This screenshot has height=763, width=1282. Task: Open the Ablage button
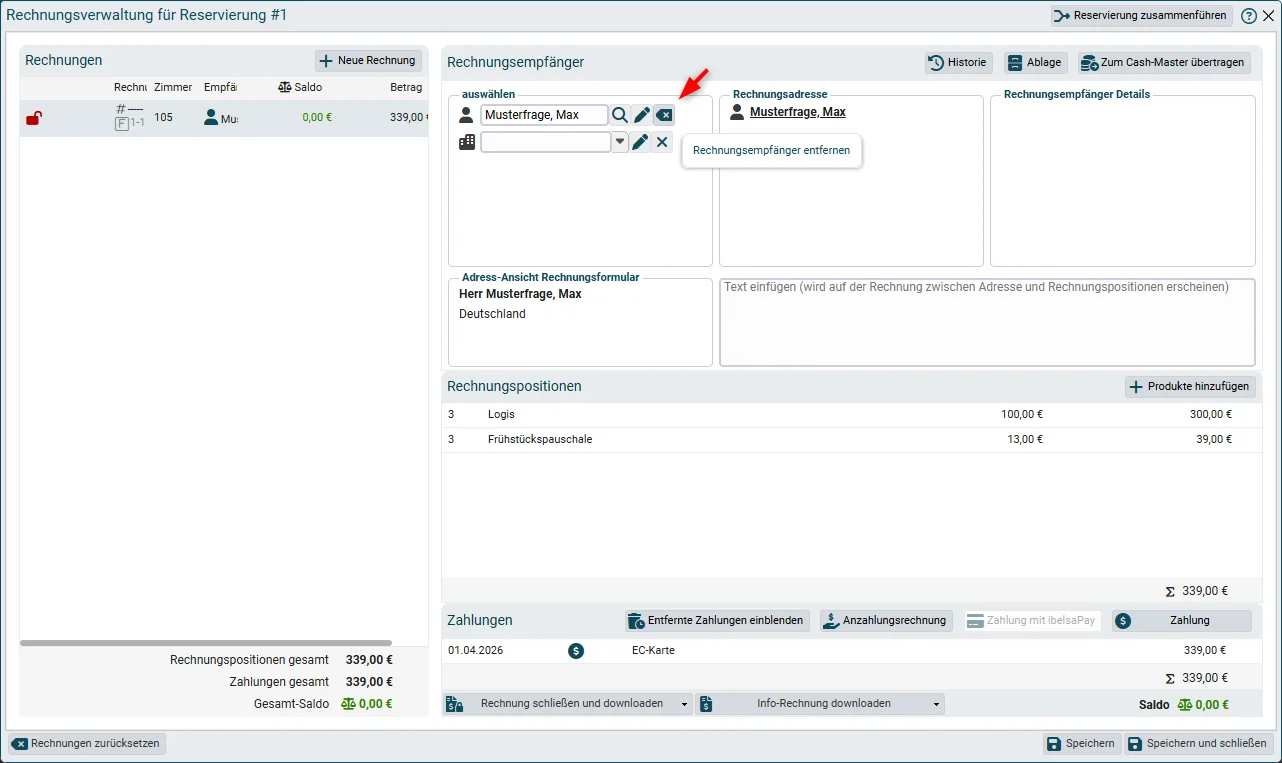(x=1035, y=63)
